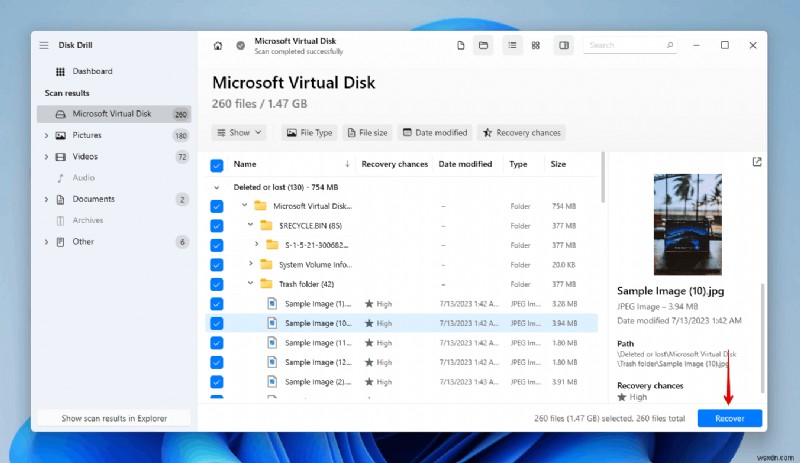Uncheck the S-1-5-21-300682 folder checkbox
Screen dimensions: 800x463
[x=217, y=245]
